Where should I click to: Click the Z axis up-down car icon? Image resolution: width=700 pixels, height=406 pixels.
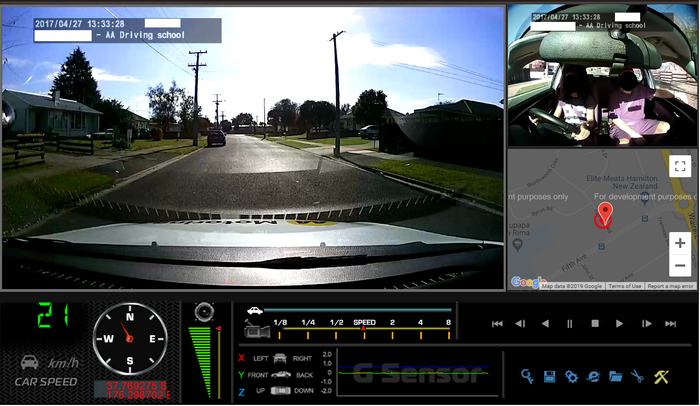(x=280, y=391)
